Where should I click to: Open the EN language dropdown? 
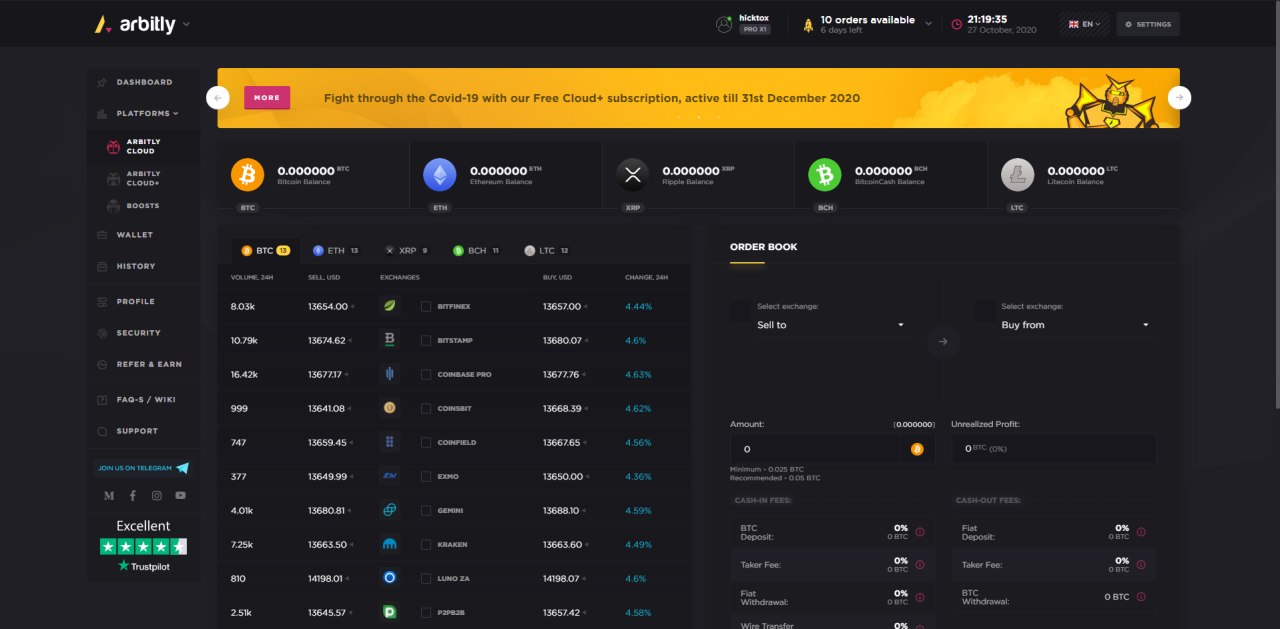1085,24
